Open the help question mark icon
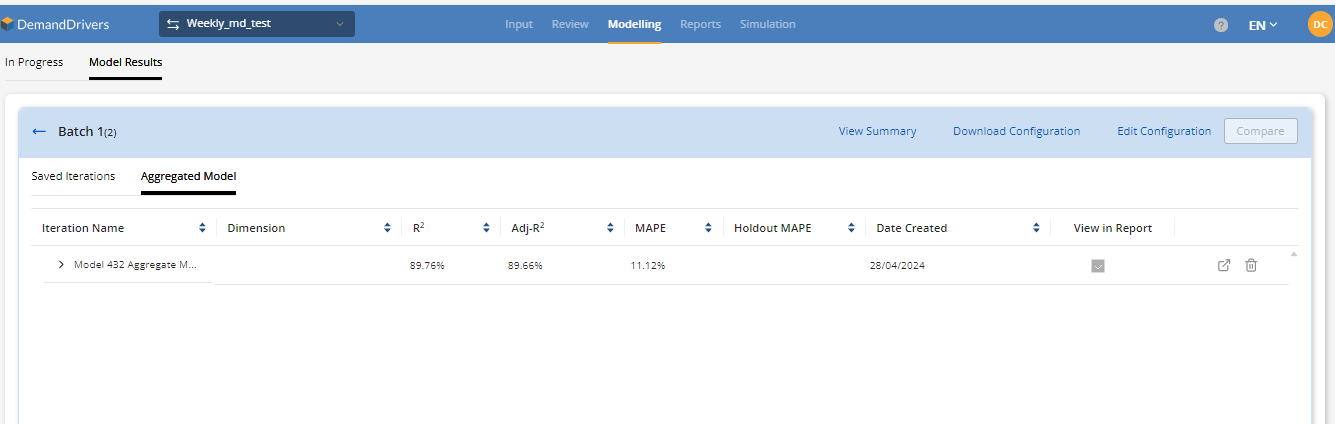The height and width of the screenshot is (424, 1335). [x=1221, y=25]
